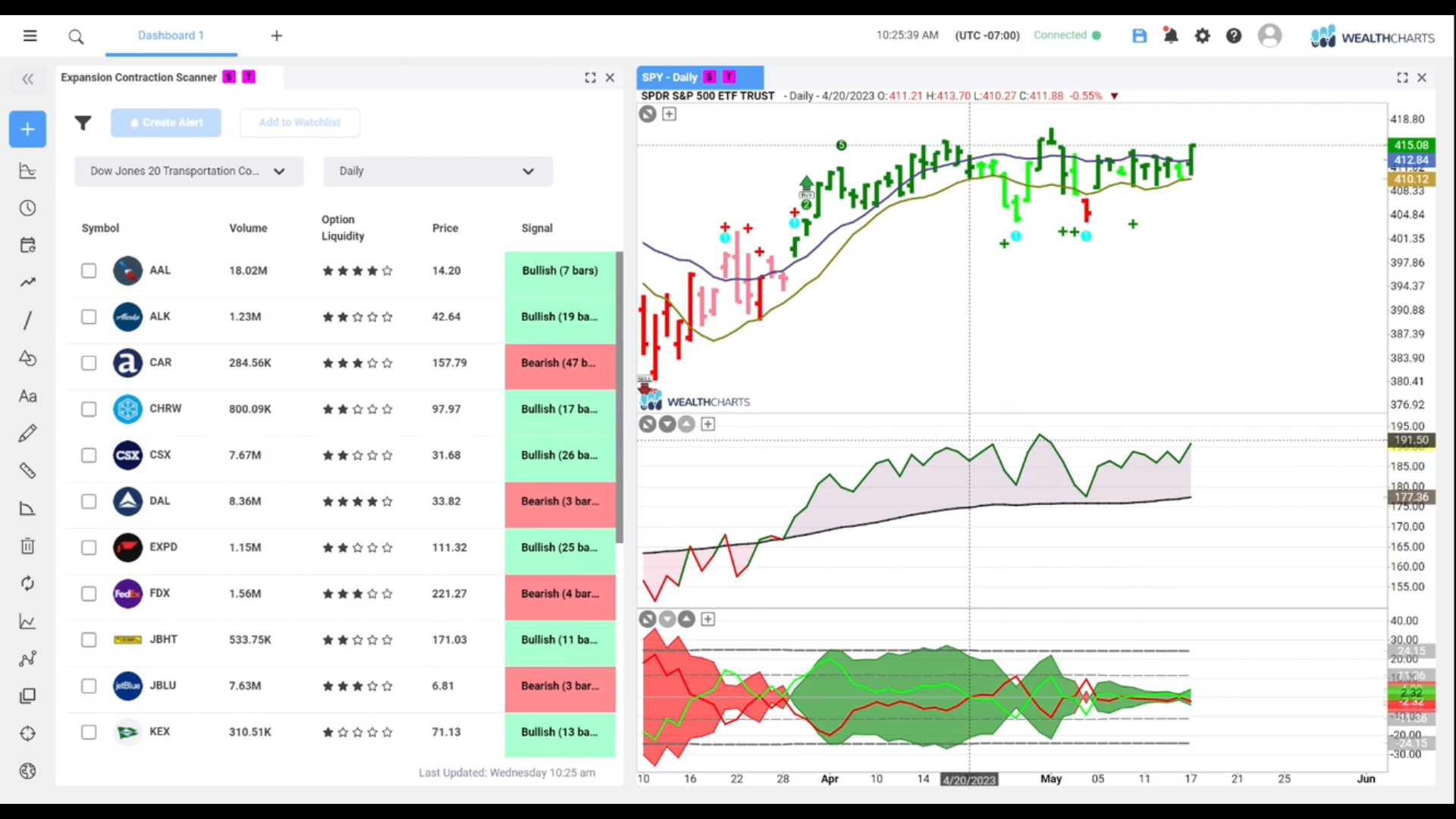
Task: Click the JBHT ticker symbol
Action: tap(163, 639)
